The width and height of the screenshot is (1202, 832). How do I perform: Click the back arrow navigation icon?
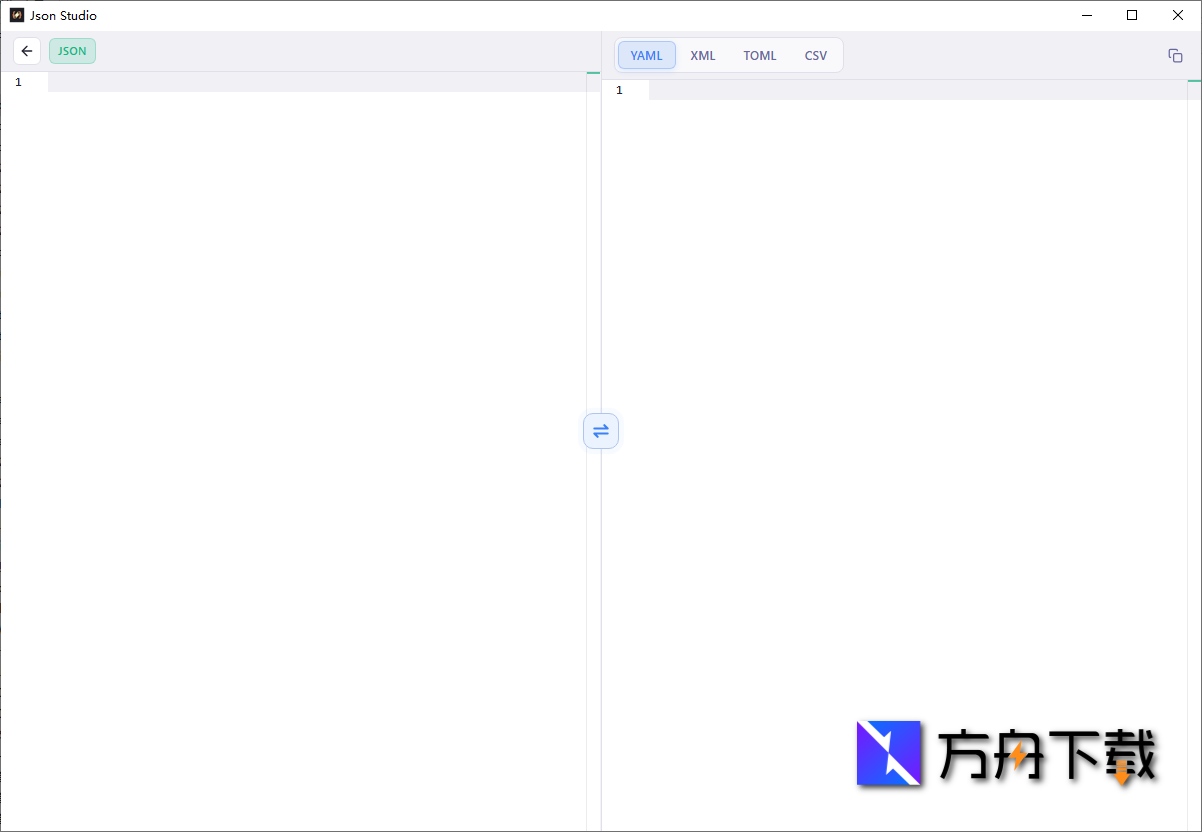tap(26, 50)
